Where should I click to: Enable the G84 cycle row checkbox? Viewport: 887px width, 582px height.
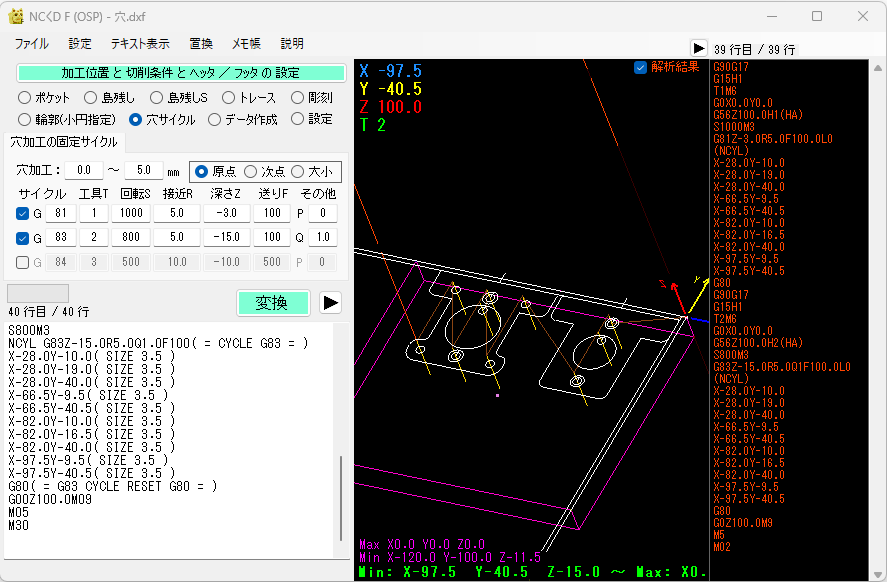pyautogui.click(x=23, y=262)
